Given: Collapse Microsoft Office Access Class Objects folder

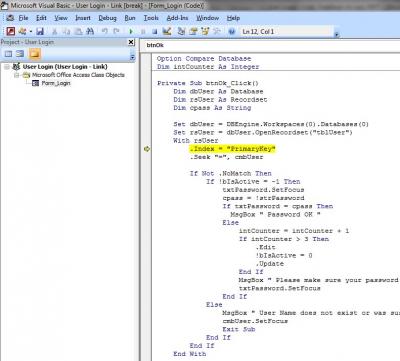Looking at the screenshot, I should [x=16, y=75].
